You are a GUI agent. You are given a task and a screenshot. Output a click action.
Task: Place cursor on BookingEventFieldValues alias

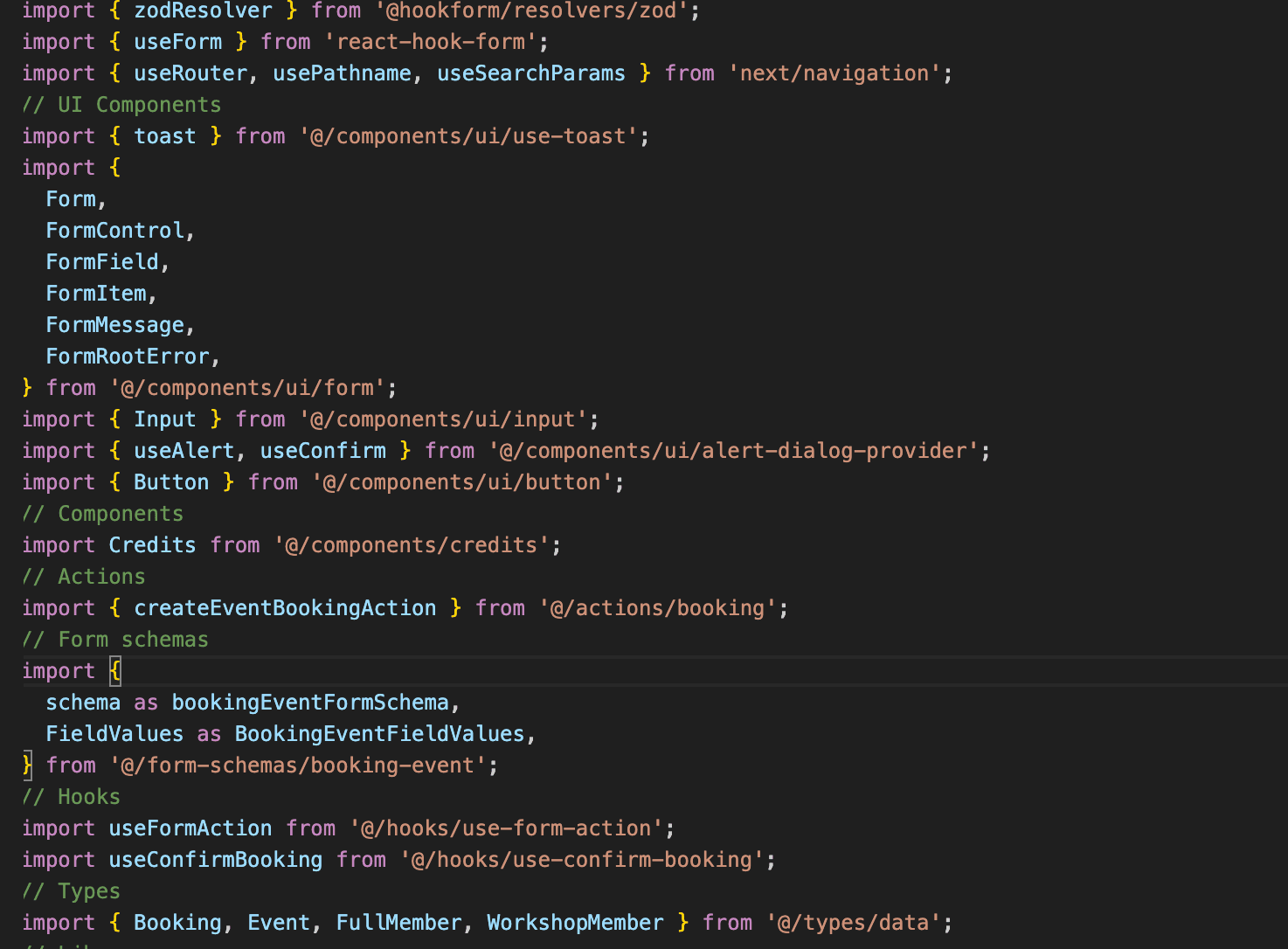coord(379,734)
